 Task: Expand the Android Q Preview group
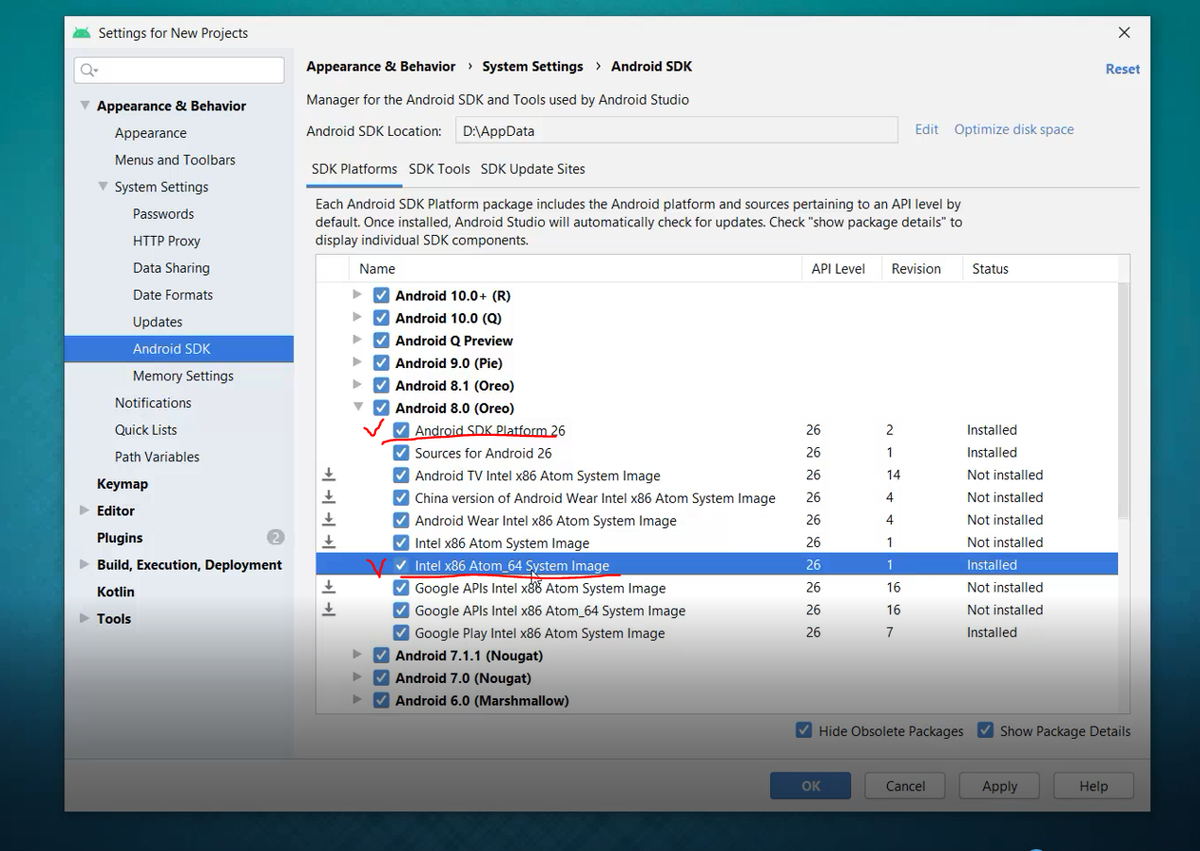pos(358,340)
